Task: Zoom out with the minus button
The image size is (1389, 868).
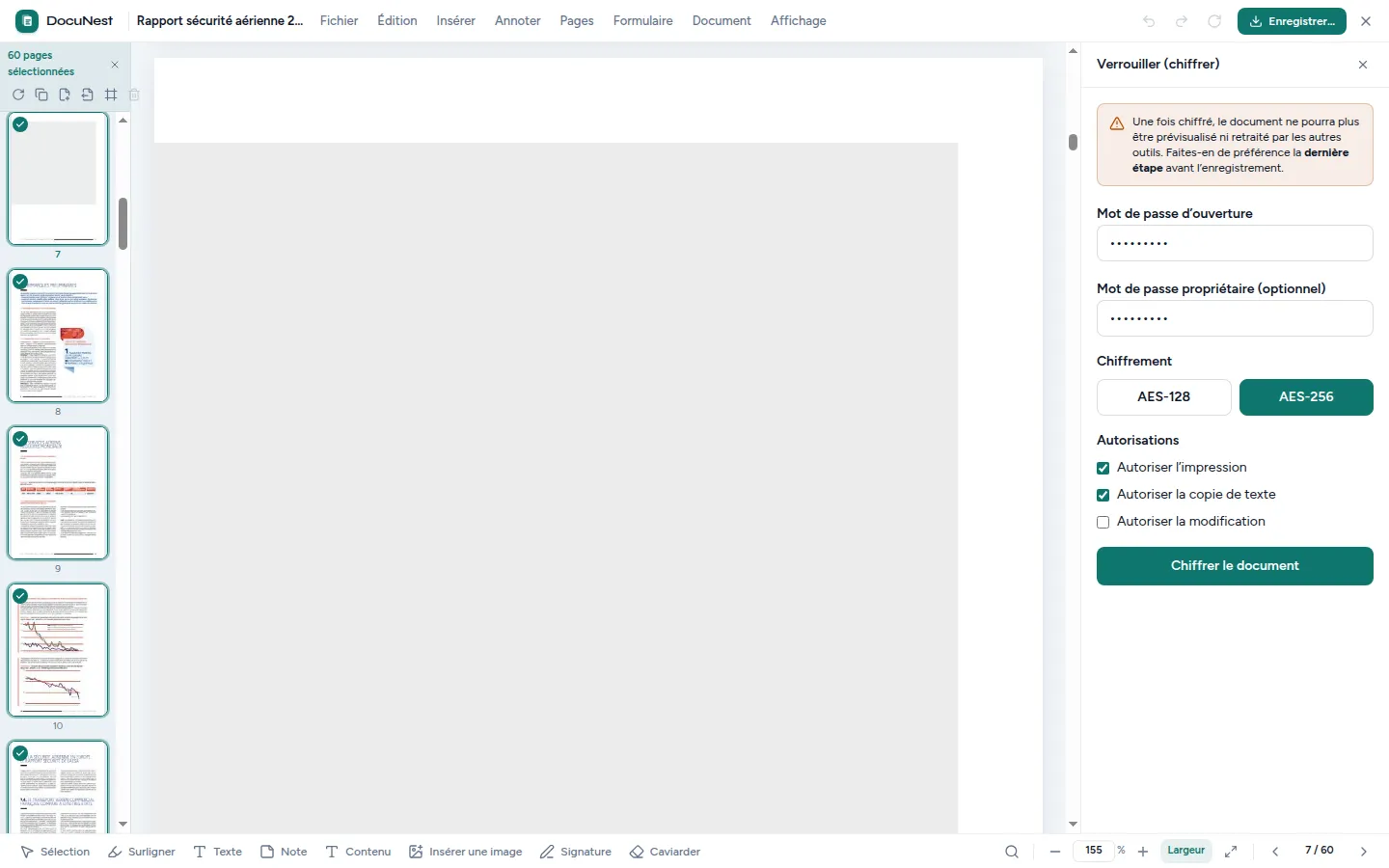Action: (1055, 852)
